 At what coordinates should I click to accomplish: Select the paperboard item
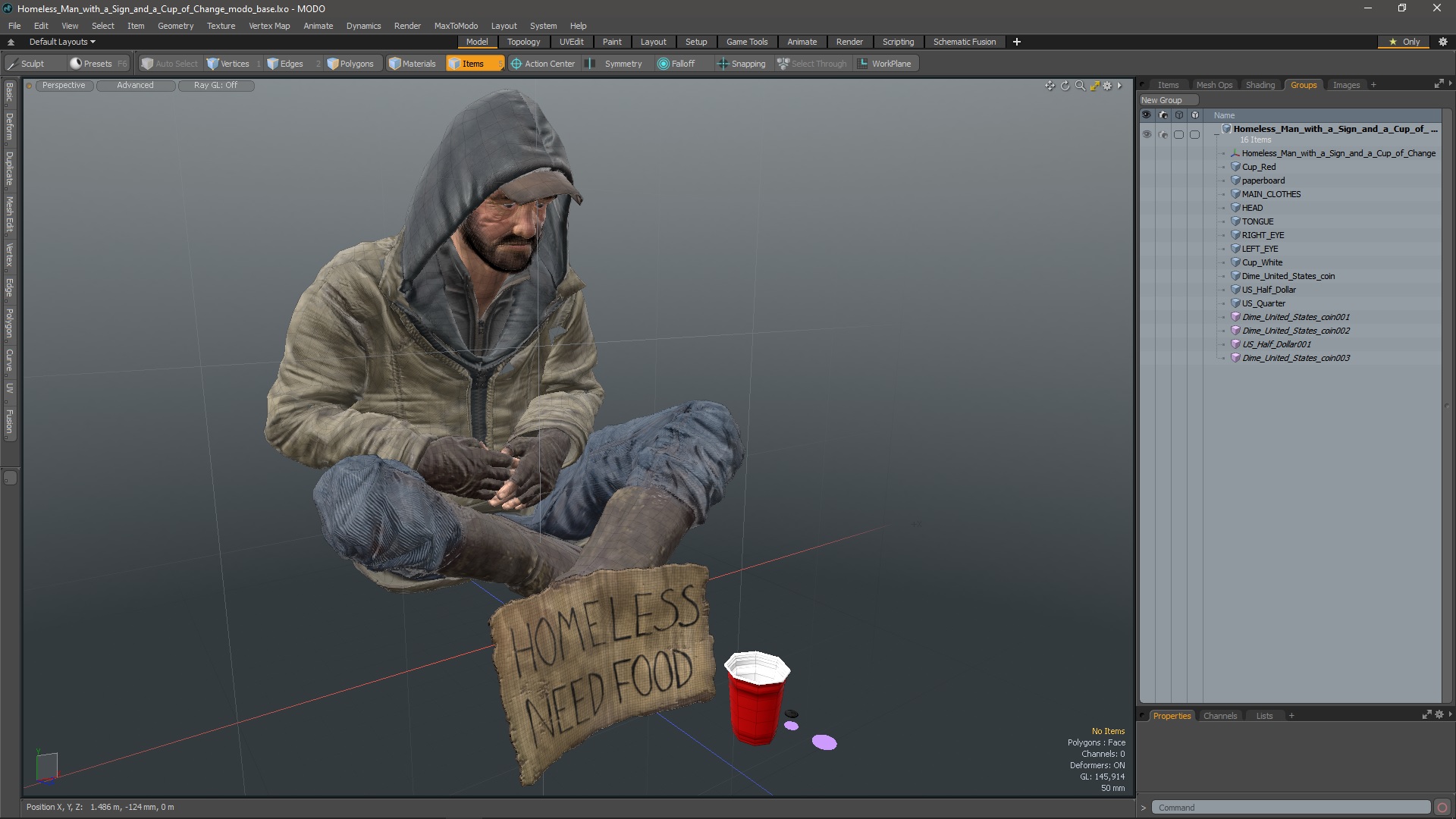pos(1263,180)
